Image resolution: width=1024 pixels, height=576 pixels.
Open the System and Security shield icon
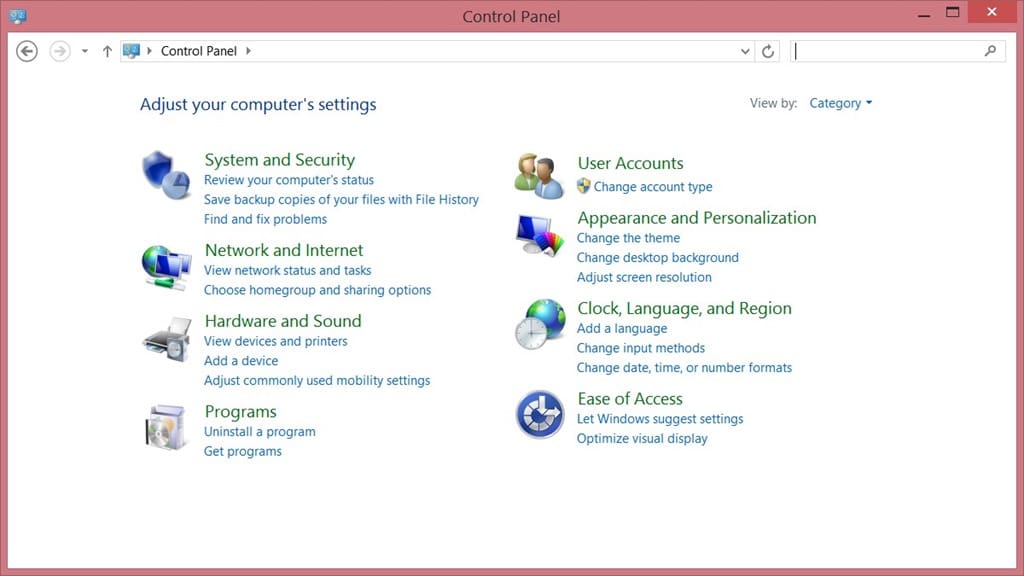[x=166, y=175]
